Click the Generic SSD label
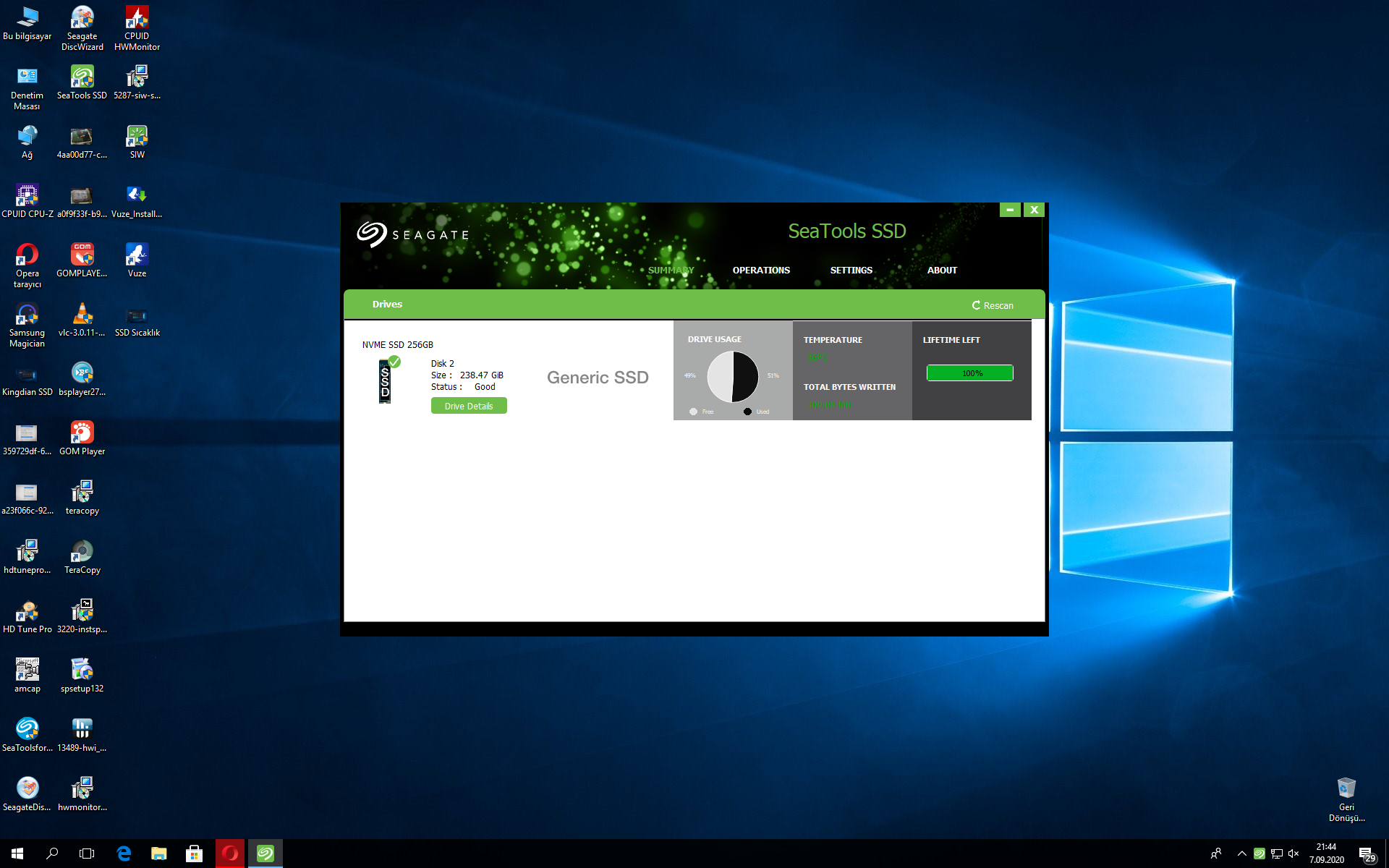Screen dimensions: 1389x868 coord(598,377)
